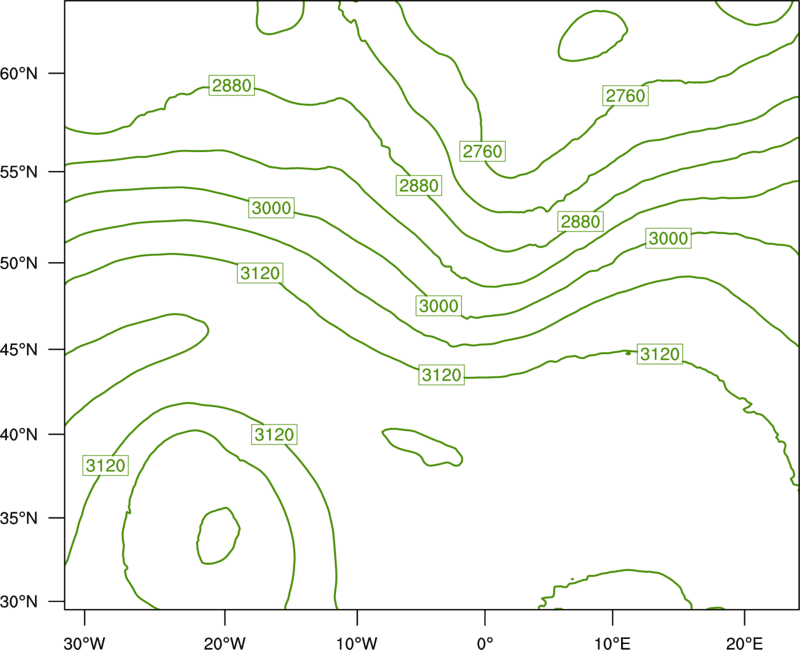This screenshot has width=800, height=650.
Task: Click the 10°W longitude axis label
Action: point(357,643)
